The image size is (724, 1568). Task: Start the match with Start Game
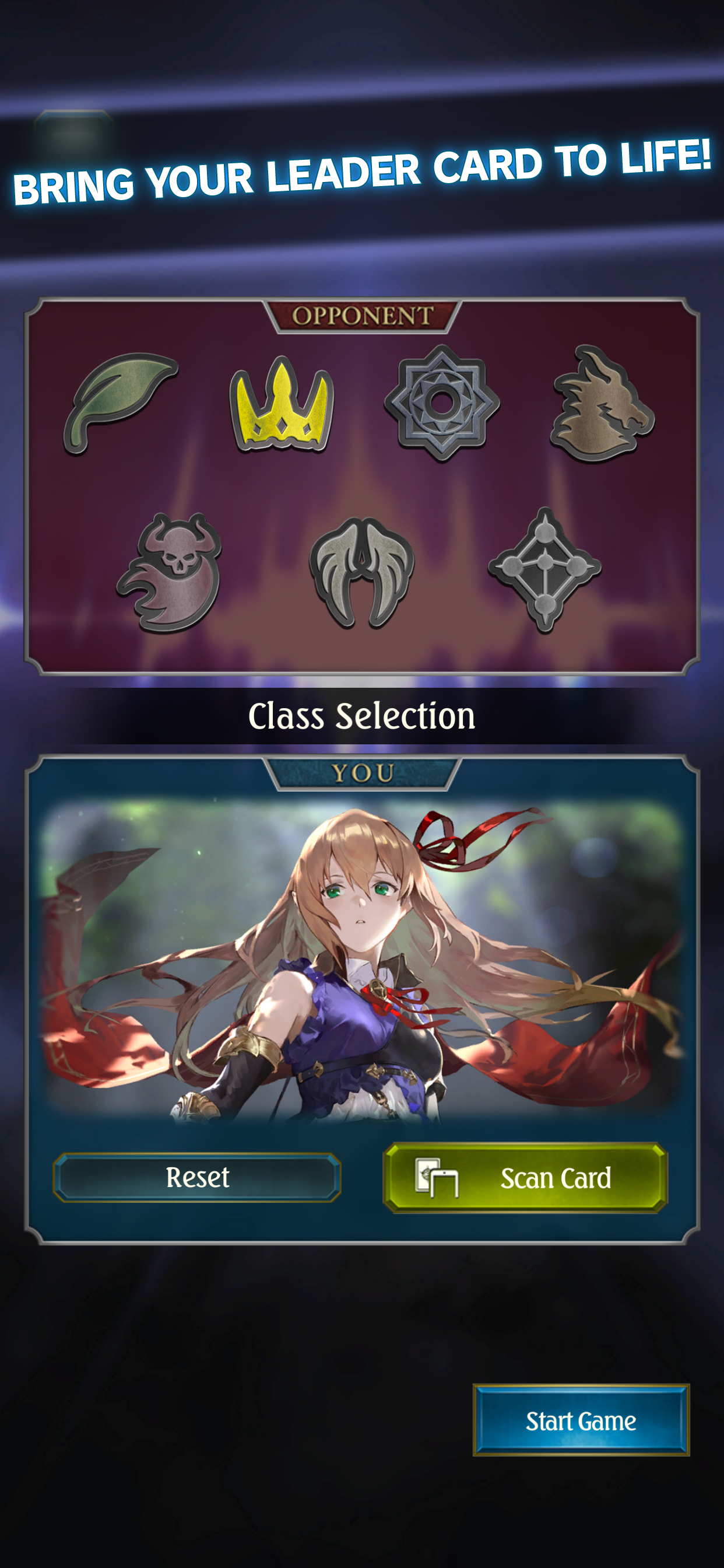coord(581,1420)
